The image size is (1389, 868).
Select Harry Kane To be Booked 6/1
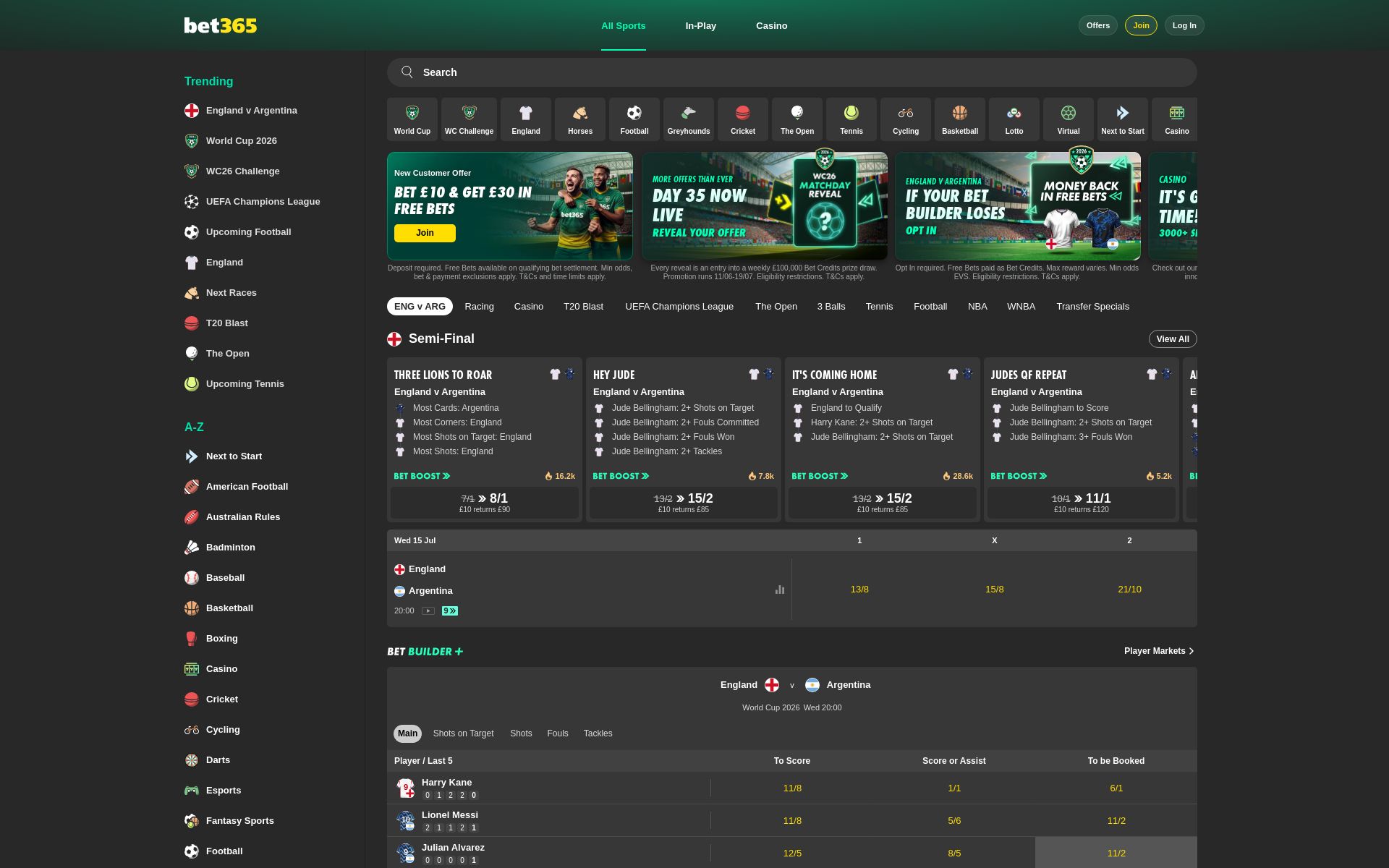click(x=1116, y=788)
